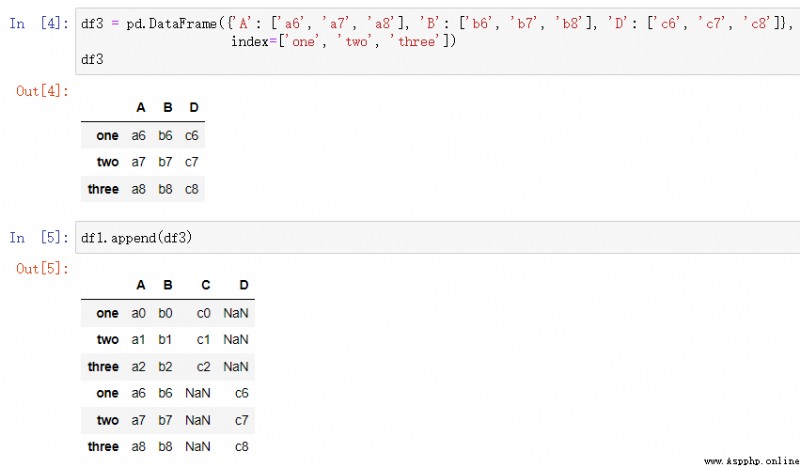
Task: Click the index= line in the df3 code cell
Action: (x=343, y=41)
